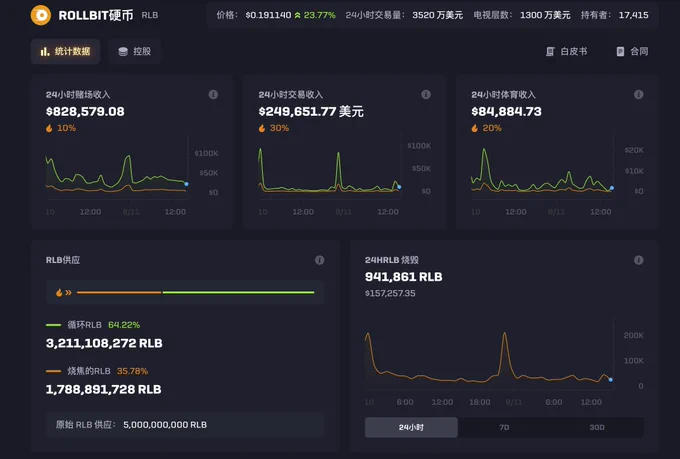The height and width of the screenshot is (459, 680).
Task: Select the 30D burn chart range
Action: [597, 427]
